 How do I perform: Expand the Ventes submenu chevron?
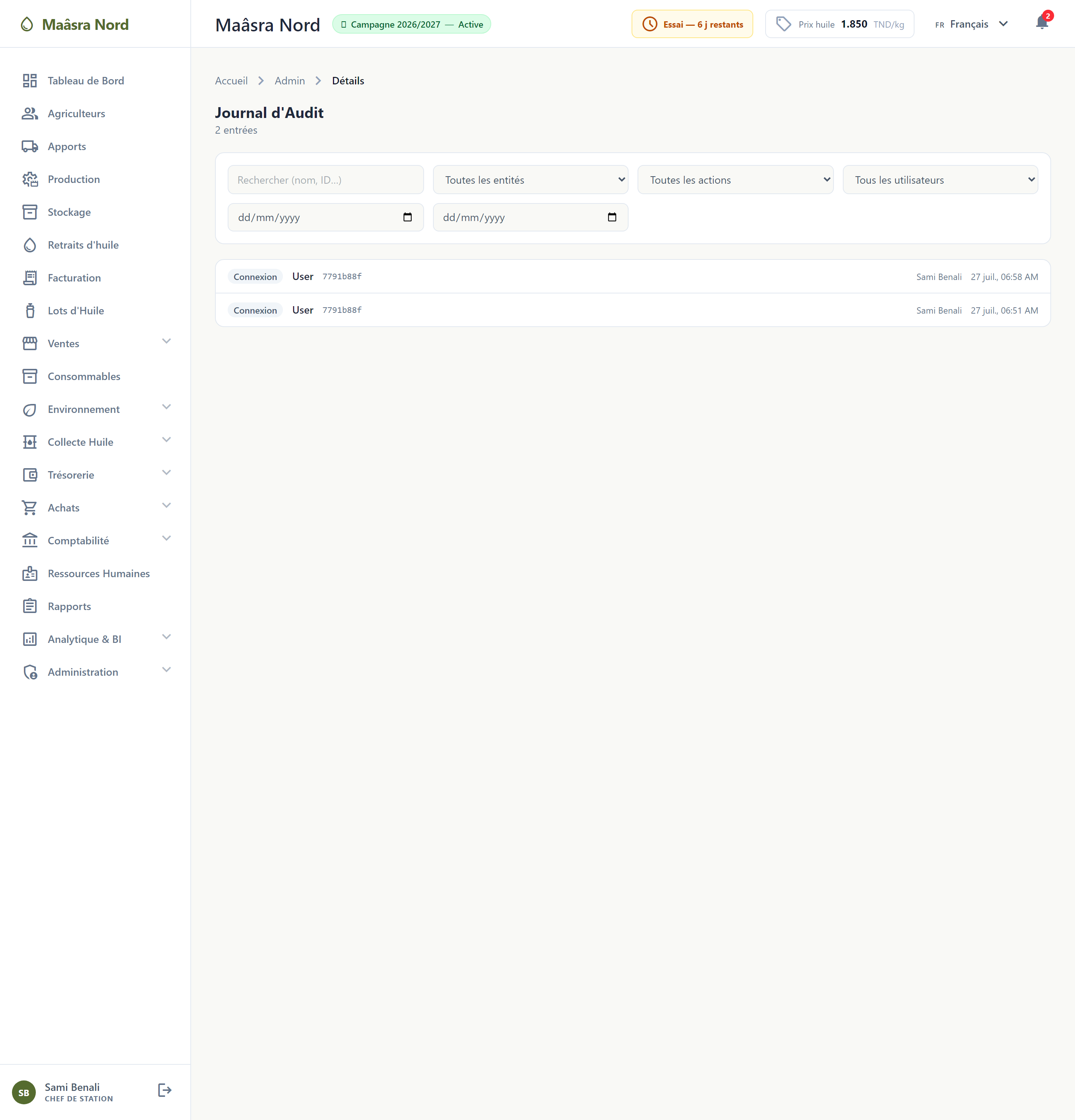pyautogui.click(x=166, y=342)
